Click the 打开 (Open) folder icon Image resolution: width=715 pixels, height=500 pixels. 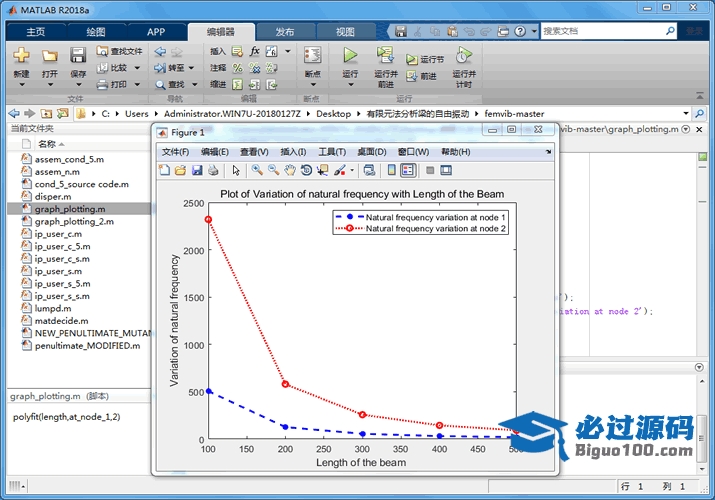[x=50, y=56]
